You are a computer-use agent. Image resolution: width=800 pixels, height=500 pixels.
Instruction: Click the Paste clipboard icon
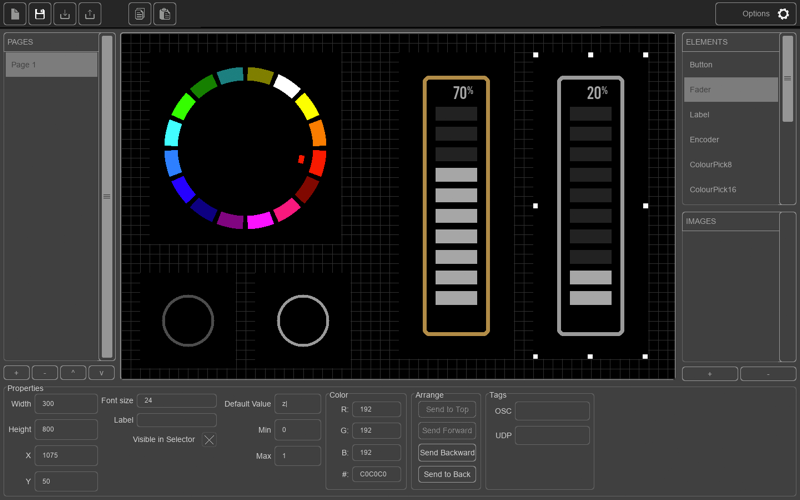click(165, 14)
